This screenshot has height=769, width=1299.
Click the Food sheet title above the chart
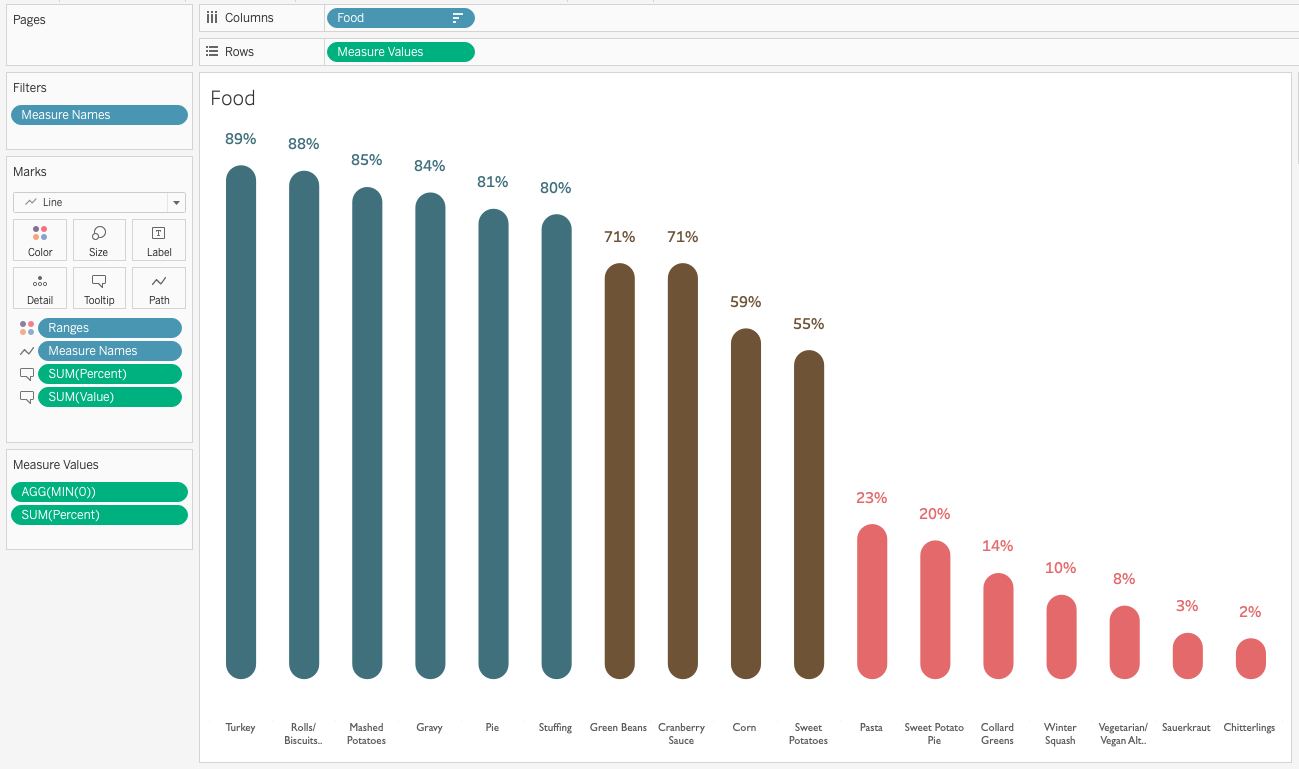232,98
